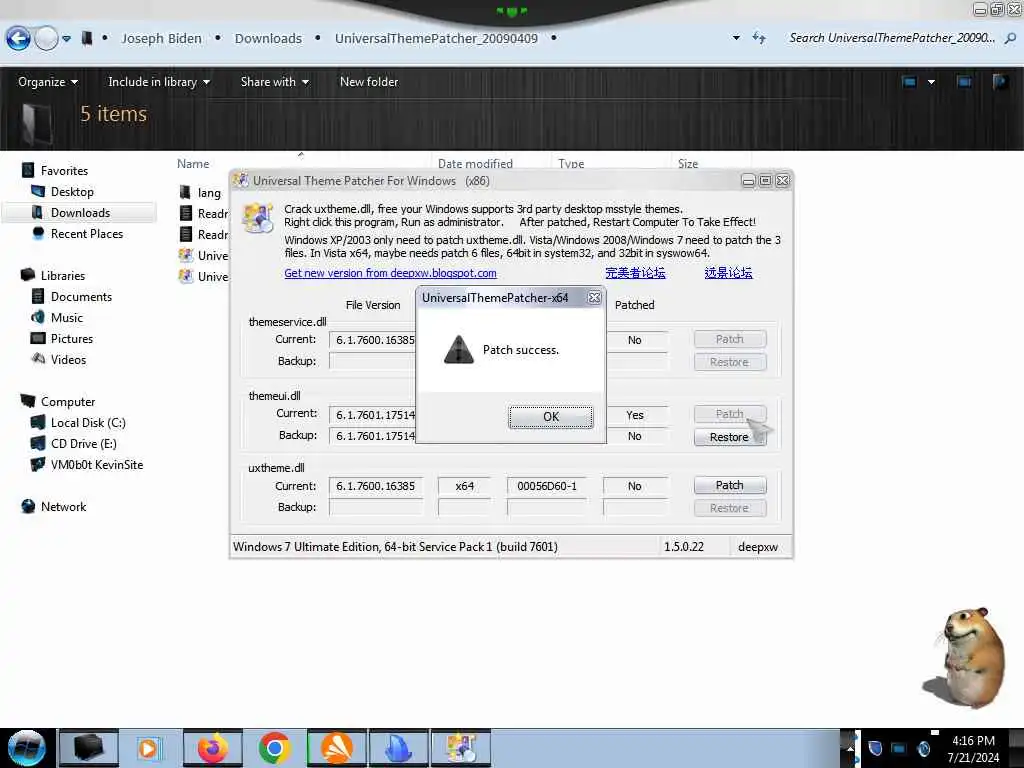Click the change view icon in toolbar
The image size is (1024, 768).
pos(909,82)
